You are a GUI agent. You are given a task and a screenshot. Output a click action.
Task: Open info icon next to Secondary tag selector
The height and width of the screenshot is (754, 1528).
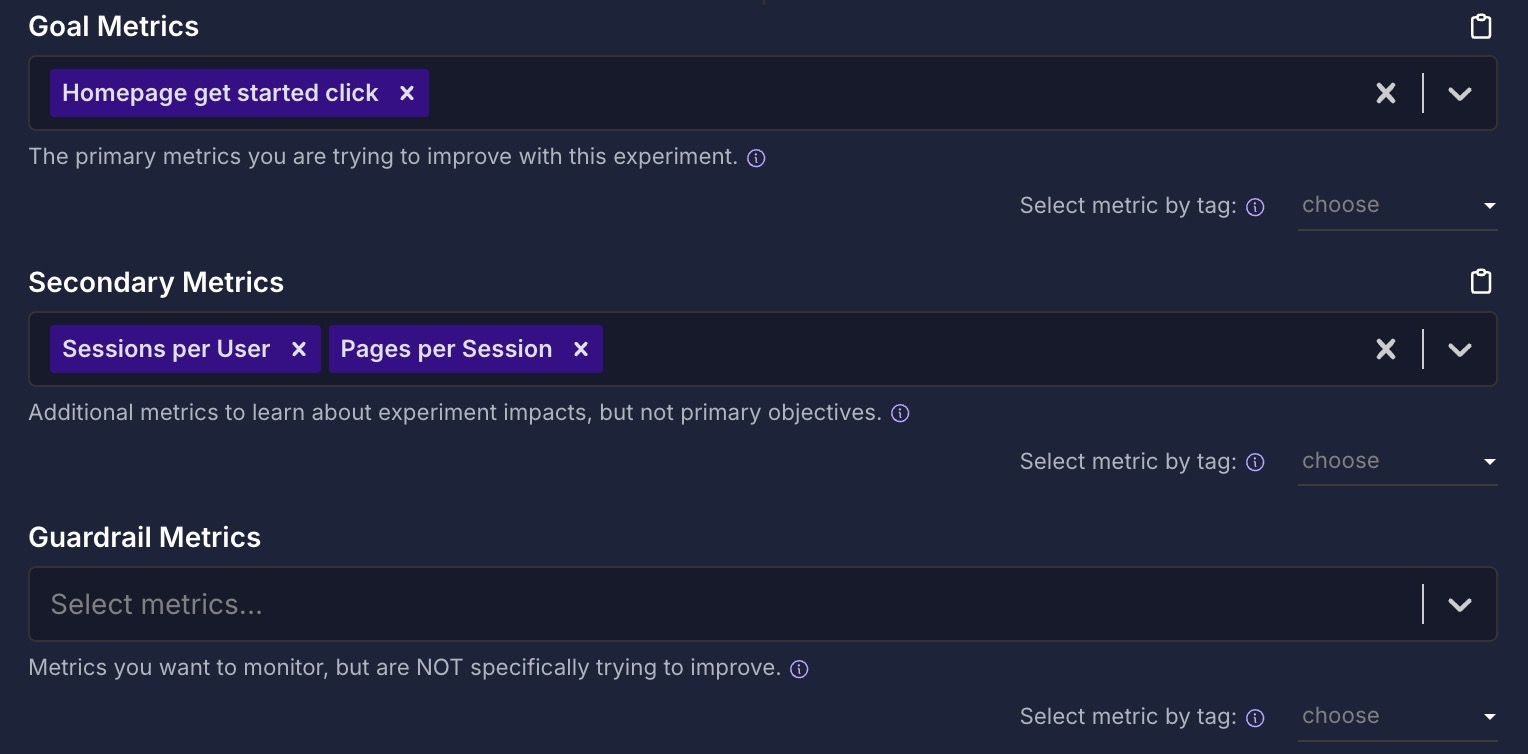click(1256, 462)
